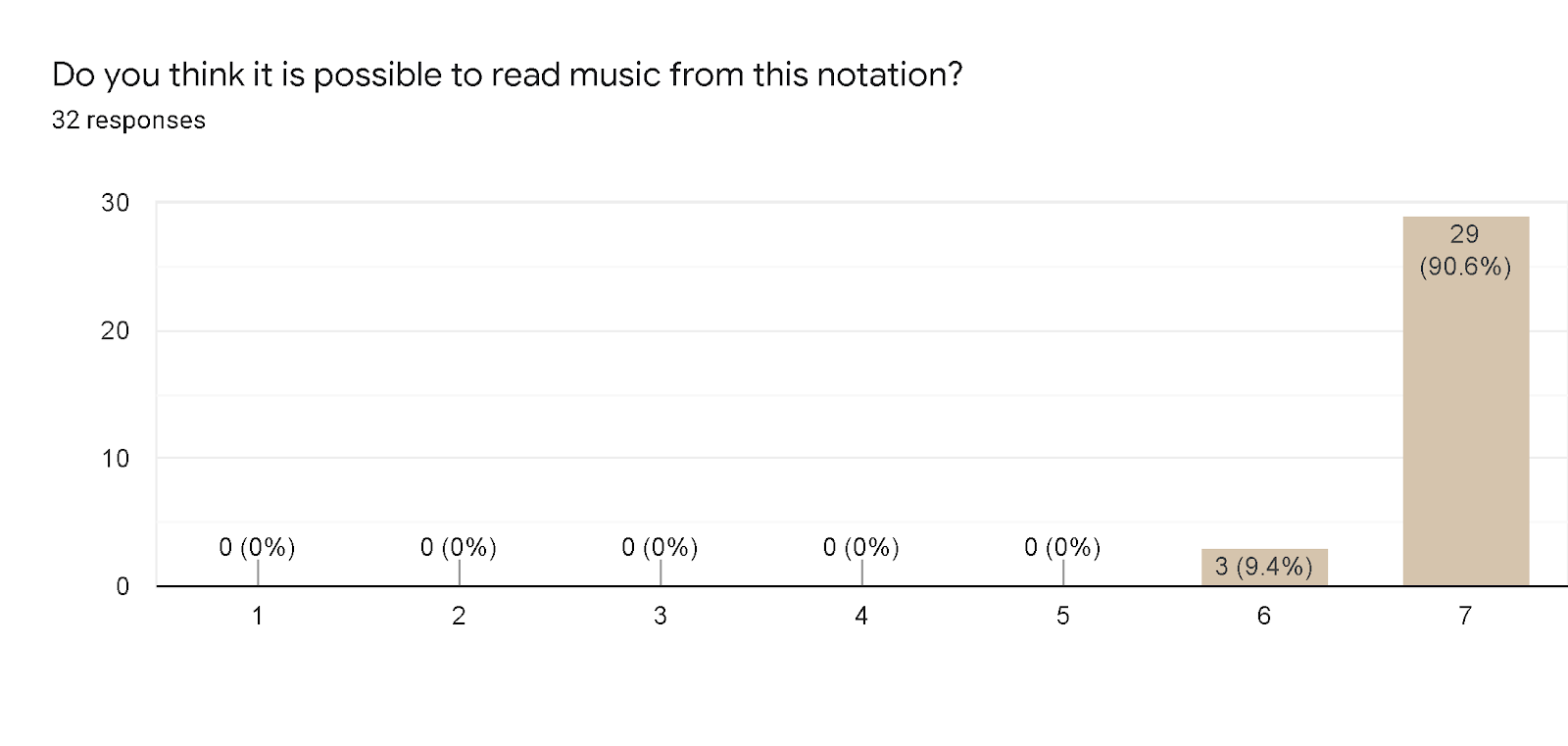Image resolution: width=1568 pixels, height=746 pixels.
Task: Click y-axis value 0
Action: pos(122,586)
